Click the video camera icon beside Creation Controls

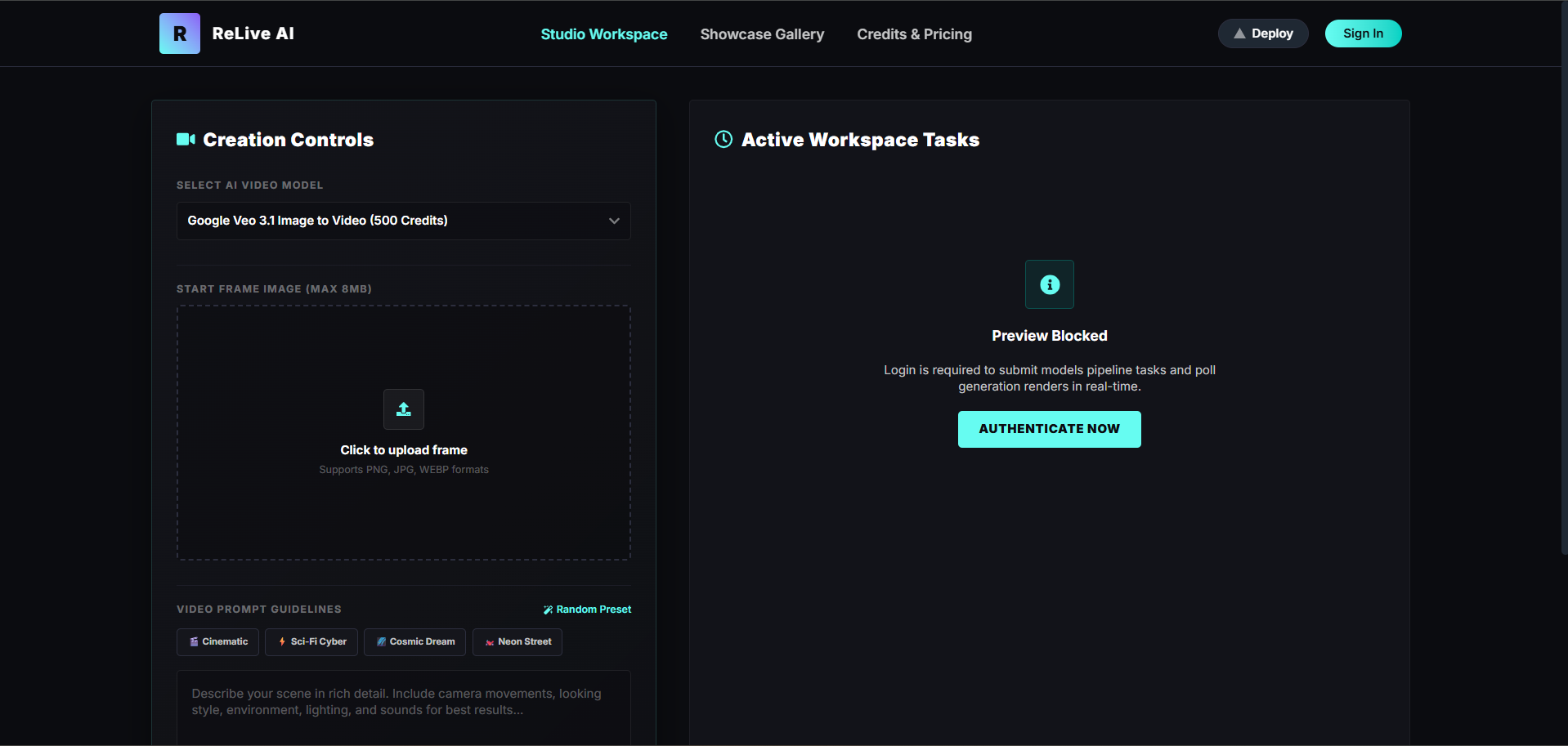click(x=186, y=139)
